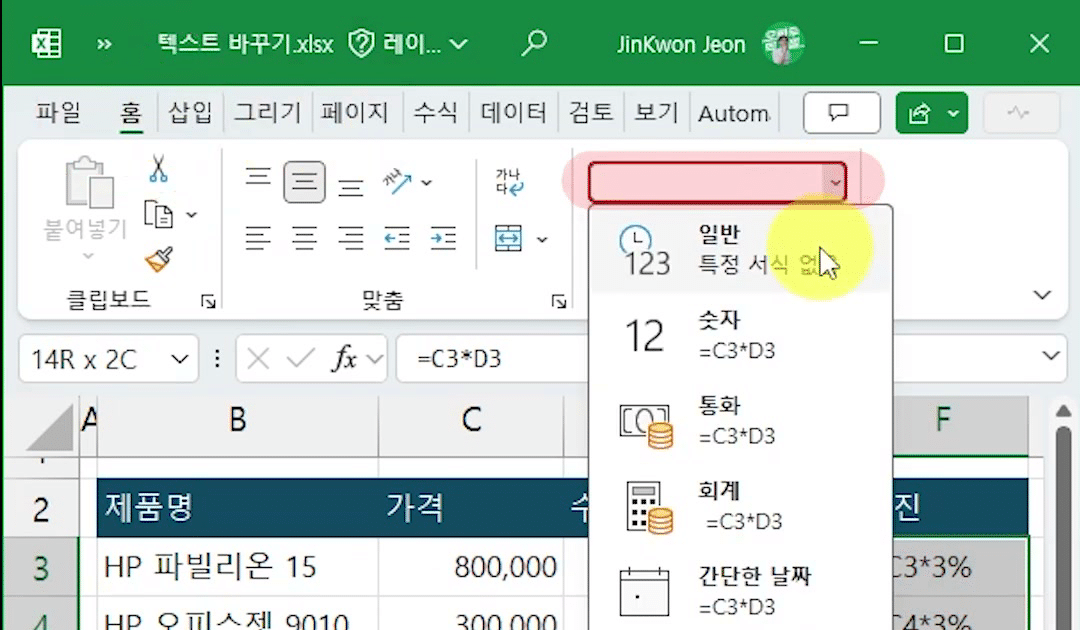Click the text orientation icon

pyautogui.click(x=397, y=182)
